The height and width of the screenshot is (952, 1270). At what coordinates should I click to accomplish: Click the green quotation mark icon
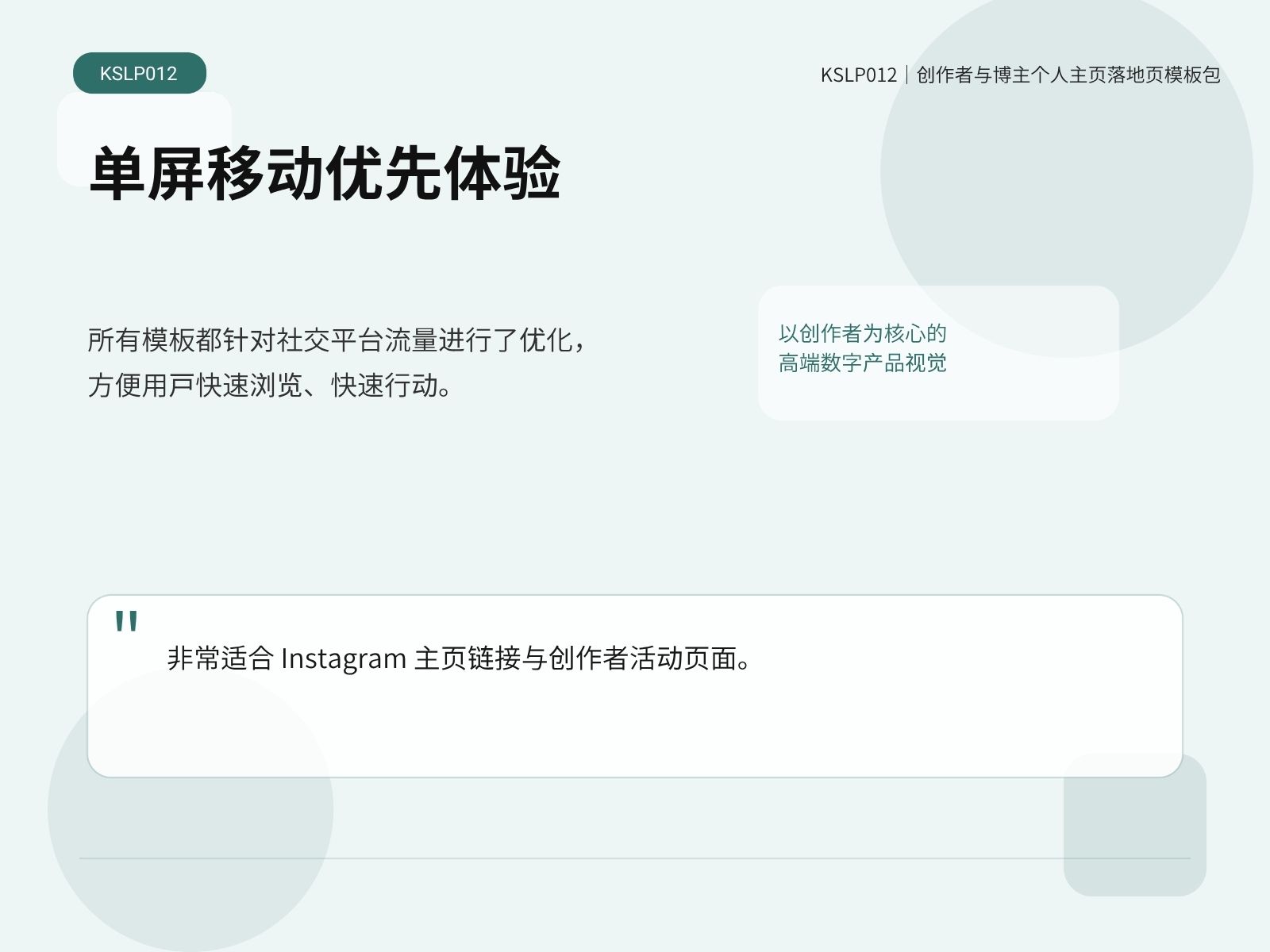126,620
